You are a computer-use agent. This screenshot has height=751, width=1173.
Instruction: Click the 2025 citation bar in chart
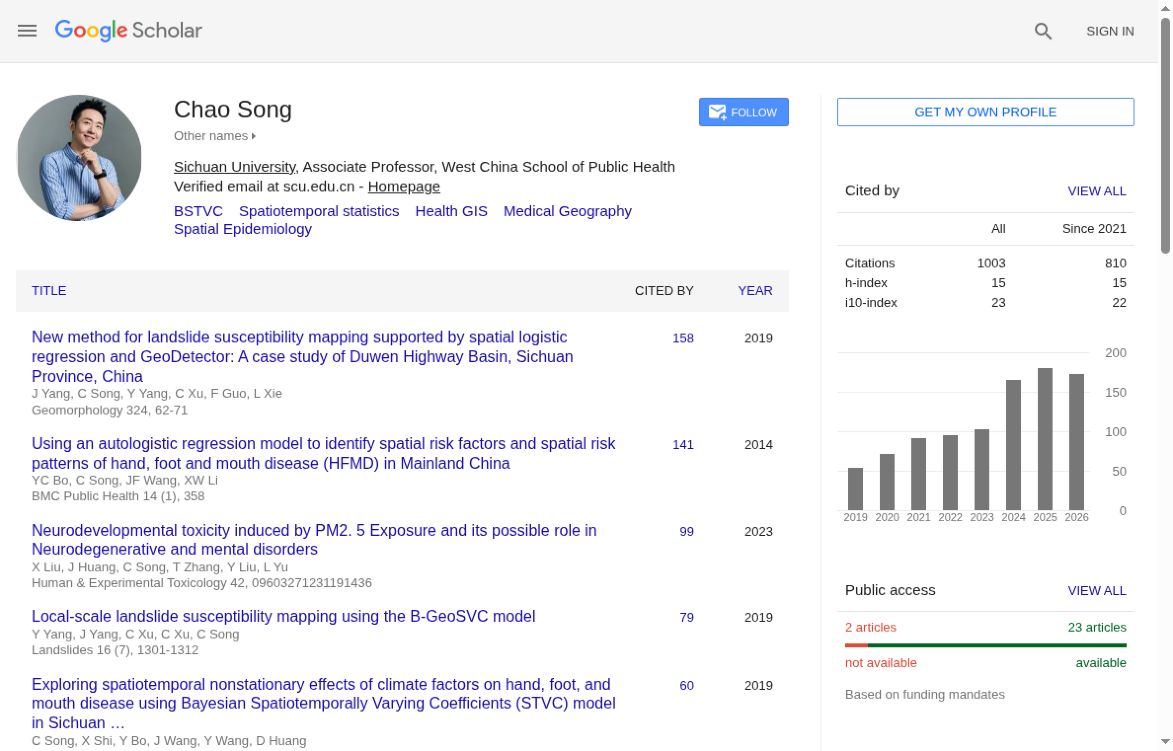(x=1045, y=439)
